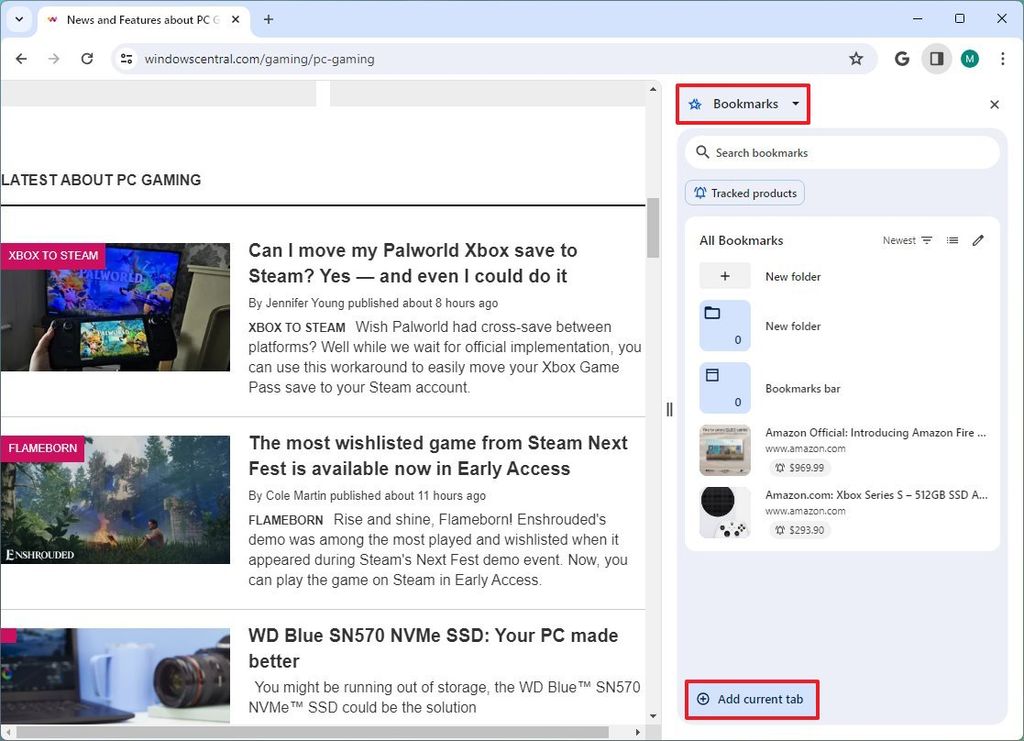The width and height of the screenshot is (1024, 741).
Task: Switch bookmarks to compact list view
Action: click(952, 240)
